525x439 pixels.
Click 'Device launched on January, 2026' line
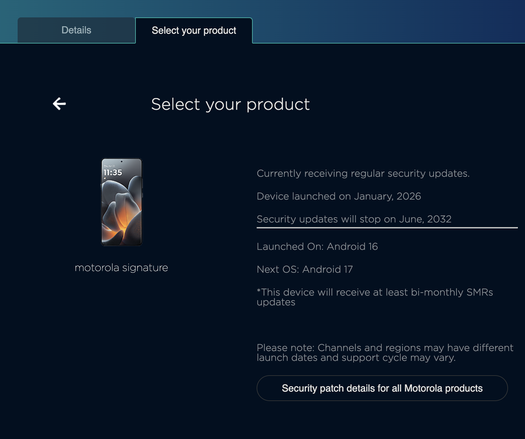tap(339, 196)
